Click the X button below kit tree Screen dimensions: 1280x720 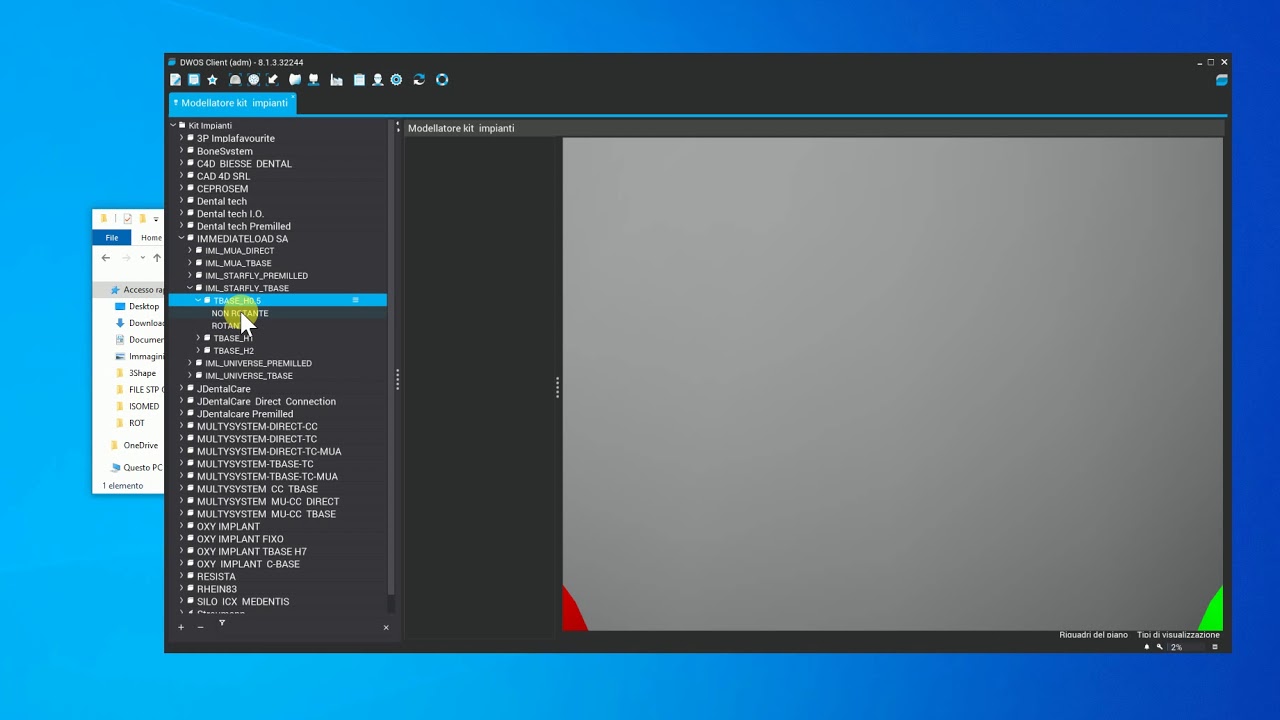click(386, 627)
